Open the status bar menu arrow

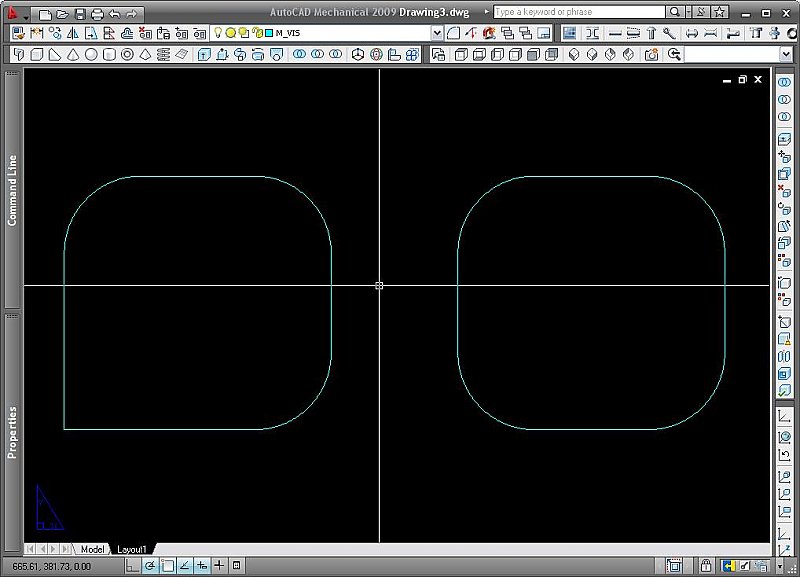pyautogui.click(x=780, y=566)
